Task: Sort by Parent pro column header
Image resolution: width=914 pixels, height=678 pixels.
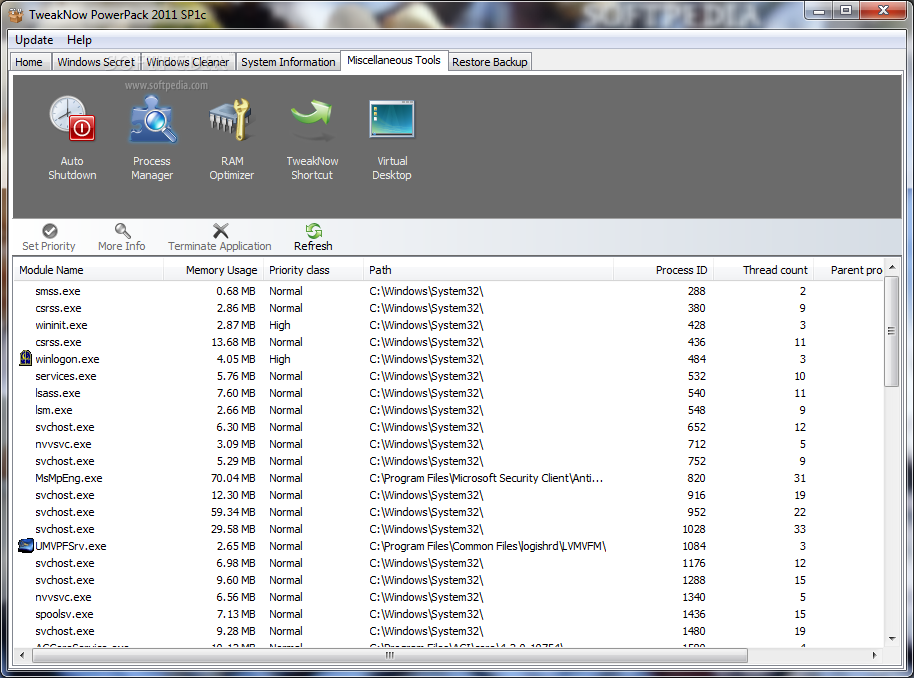Action: pos(849,270)
